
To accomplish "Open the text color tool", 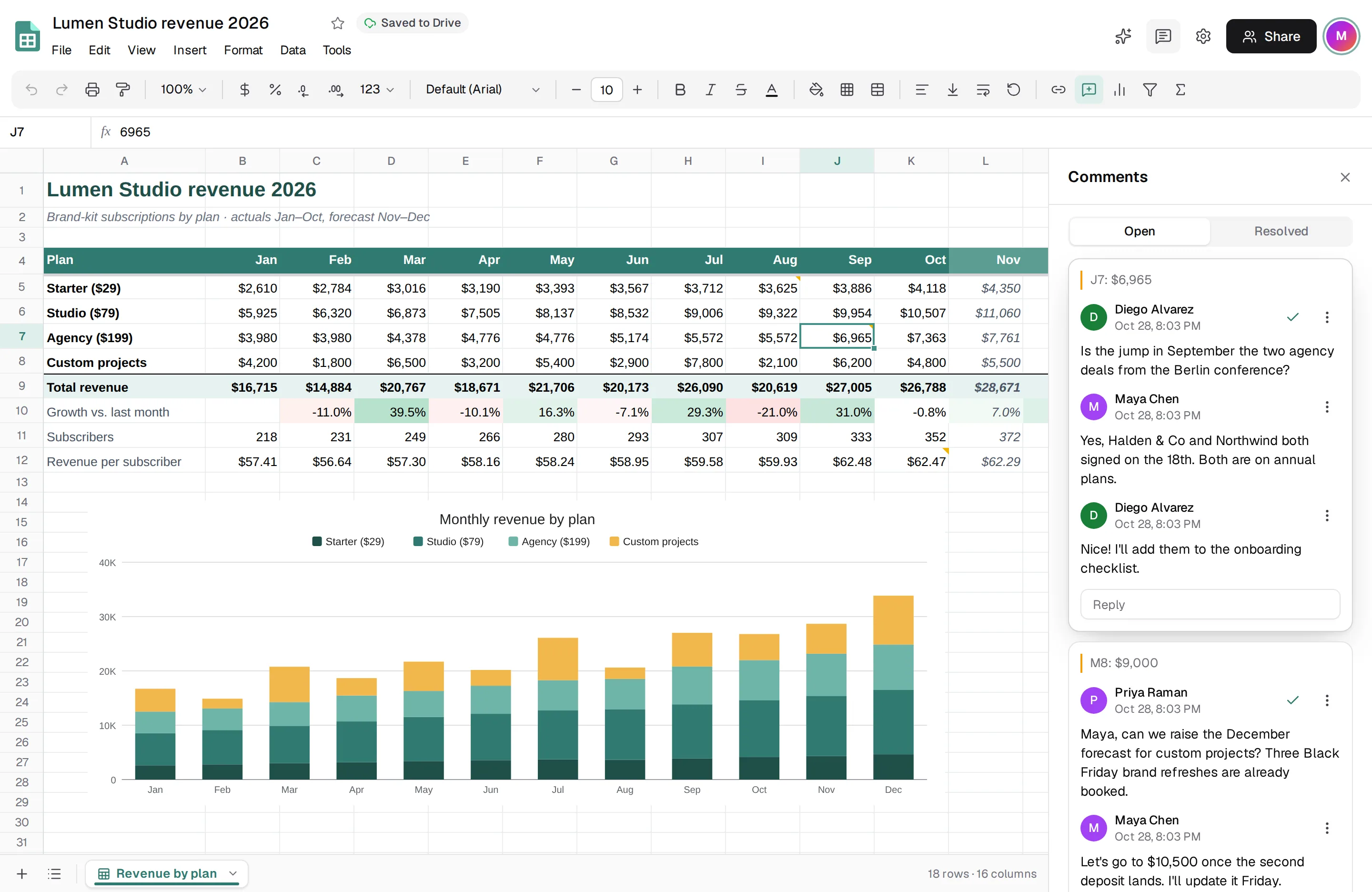I will click(771, 90).
